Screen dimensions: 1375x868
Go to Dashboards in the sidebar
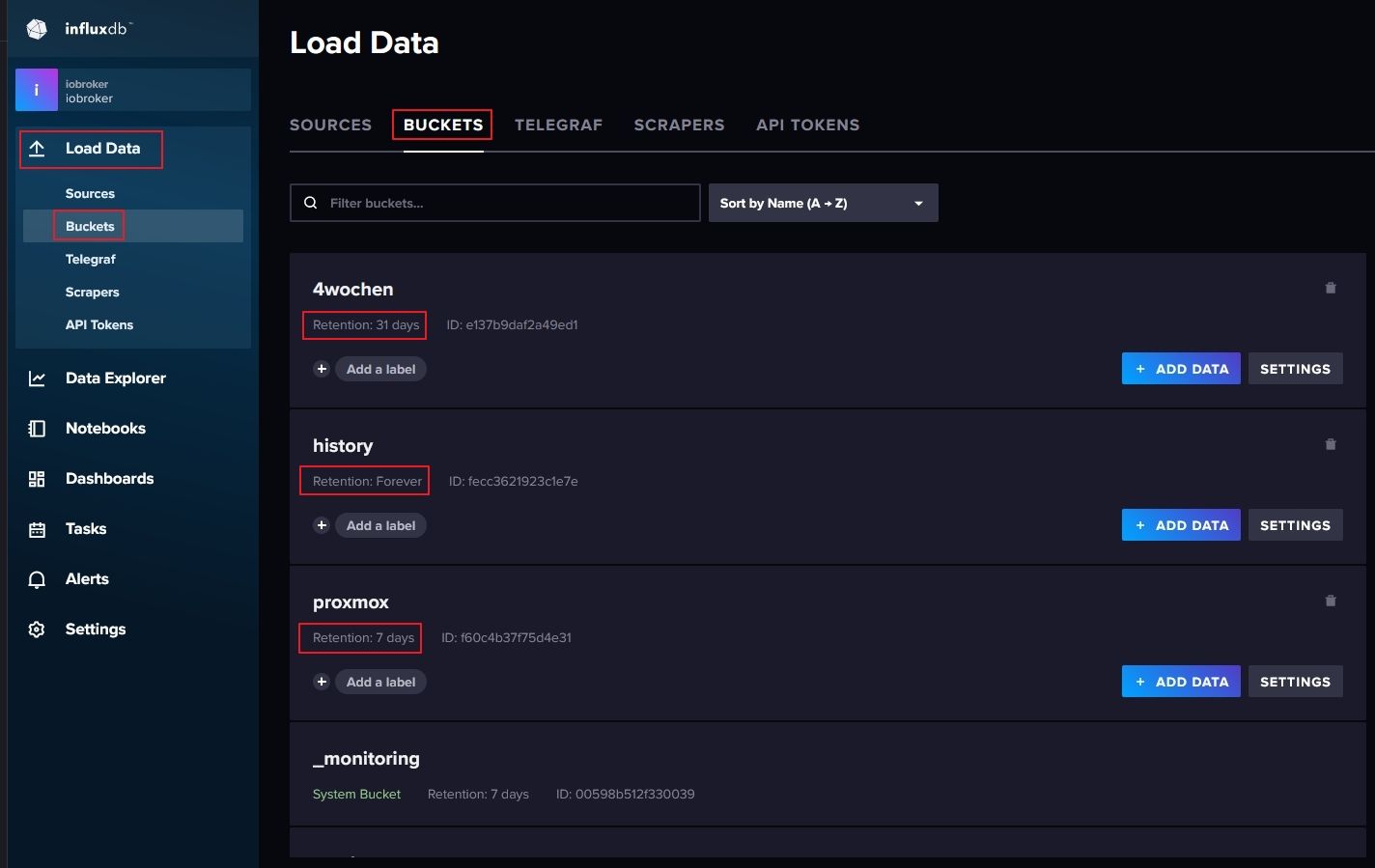pyautogui.click(x=109, y=479)
